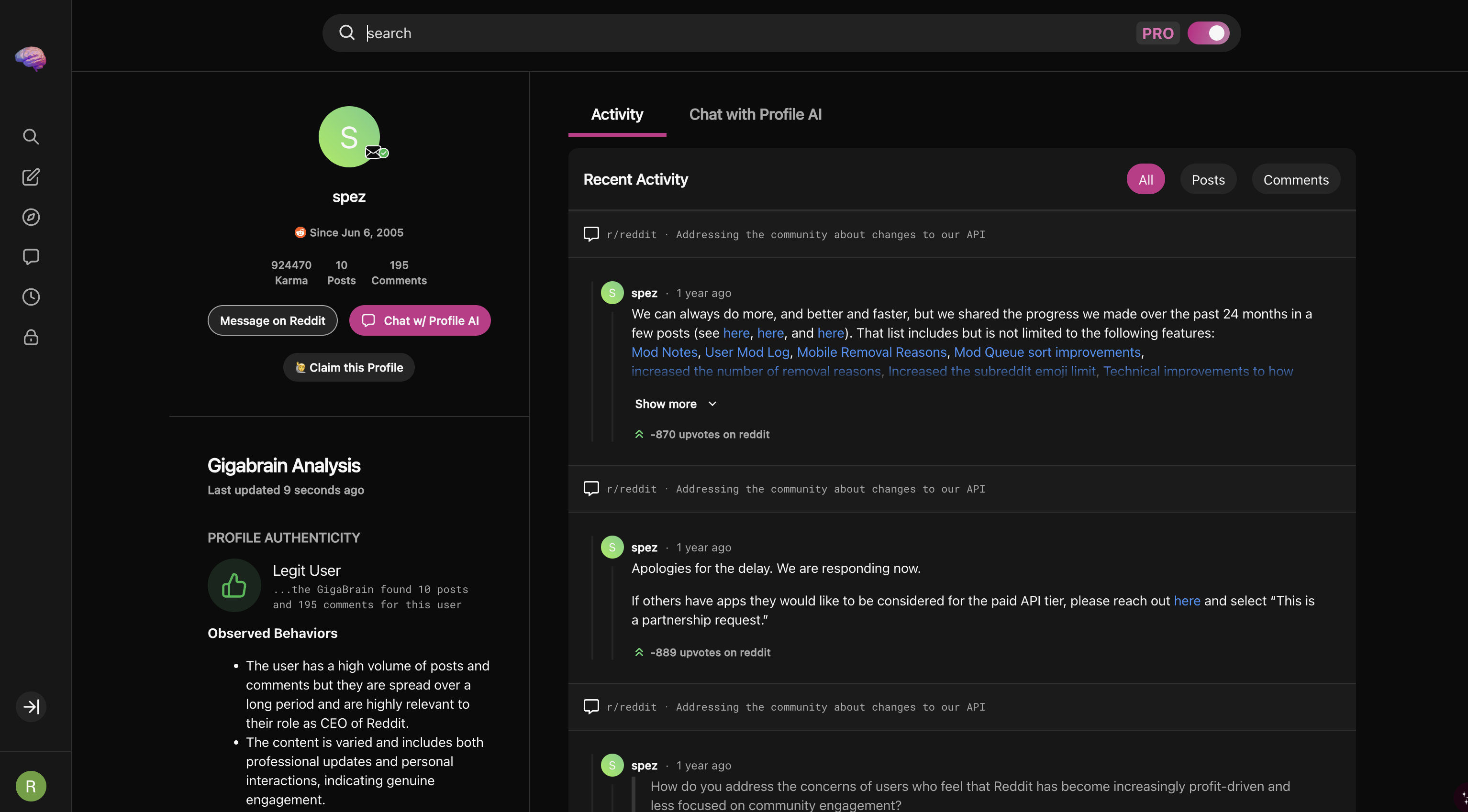The image size is (1468, 812).
Task: Click the R user avatar
Action: click(x=31, y=786)
